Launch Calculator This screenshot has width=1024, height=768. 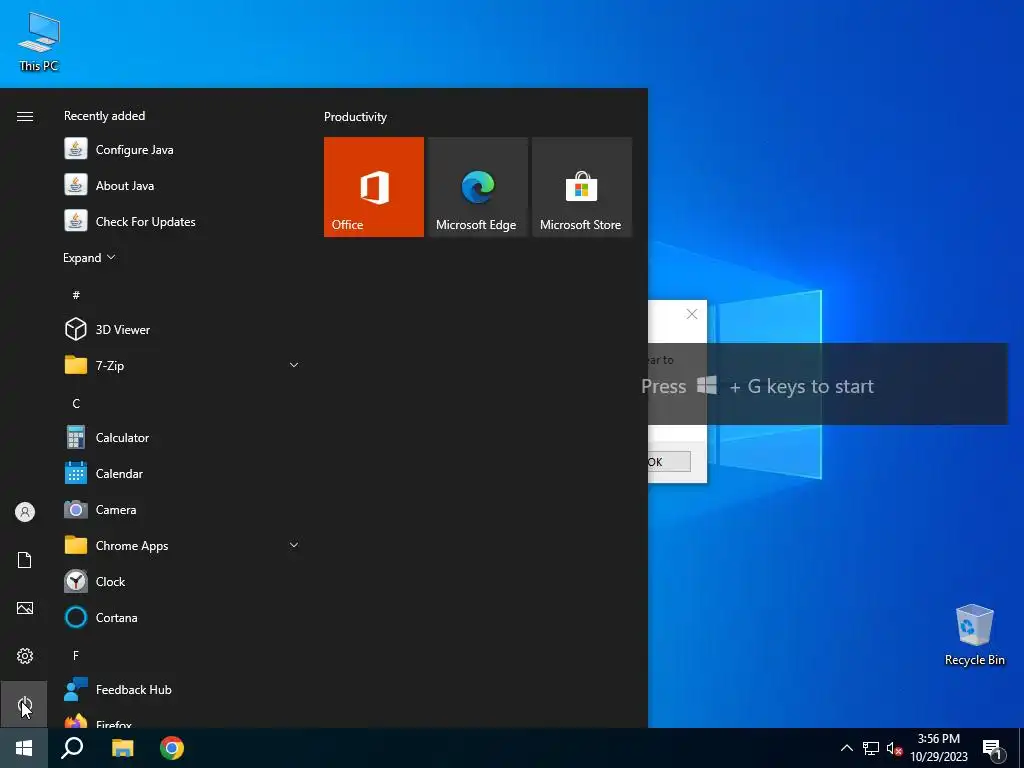point(183,438)
